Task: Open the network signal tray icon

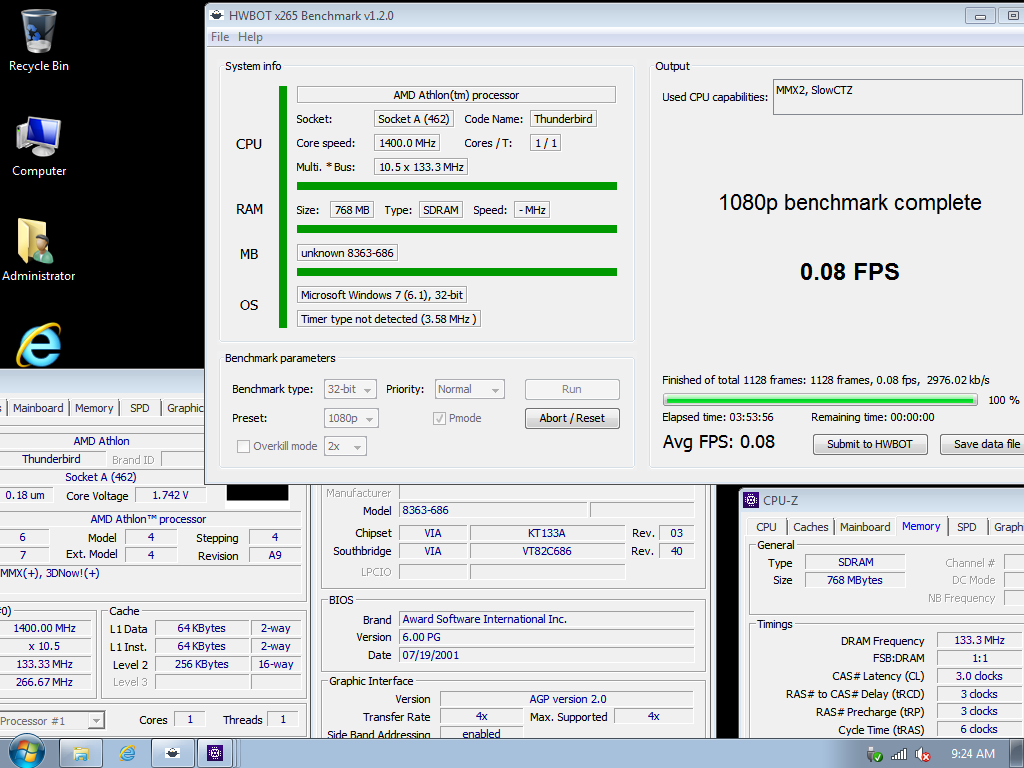Action: pos(899,754)
